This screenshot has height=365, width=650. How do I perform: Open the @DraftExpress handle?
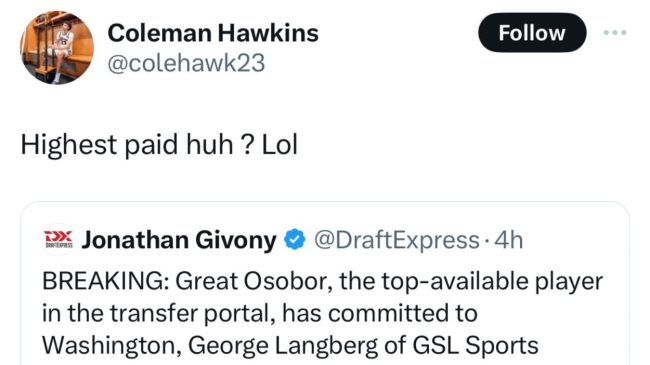coord(397,240)
